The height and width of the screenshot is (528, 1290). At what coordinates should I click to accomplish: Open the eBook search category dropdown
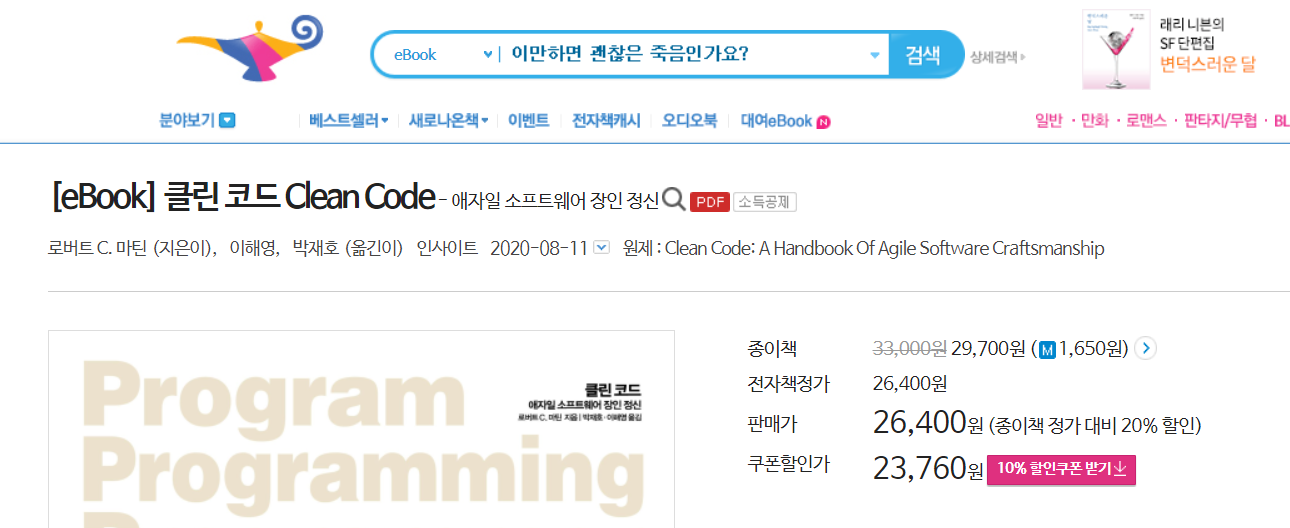coord(443,54)
